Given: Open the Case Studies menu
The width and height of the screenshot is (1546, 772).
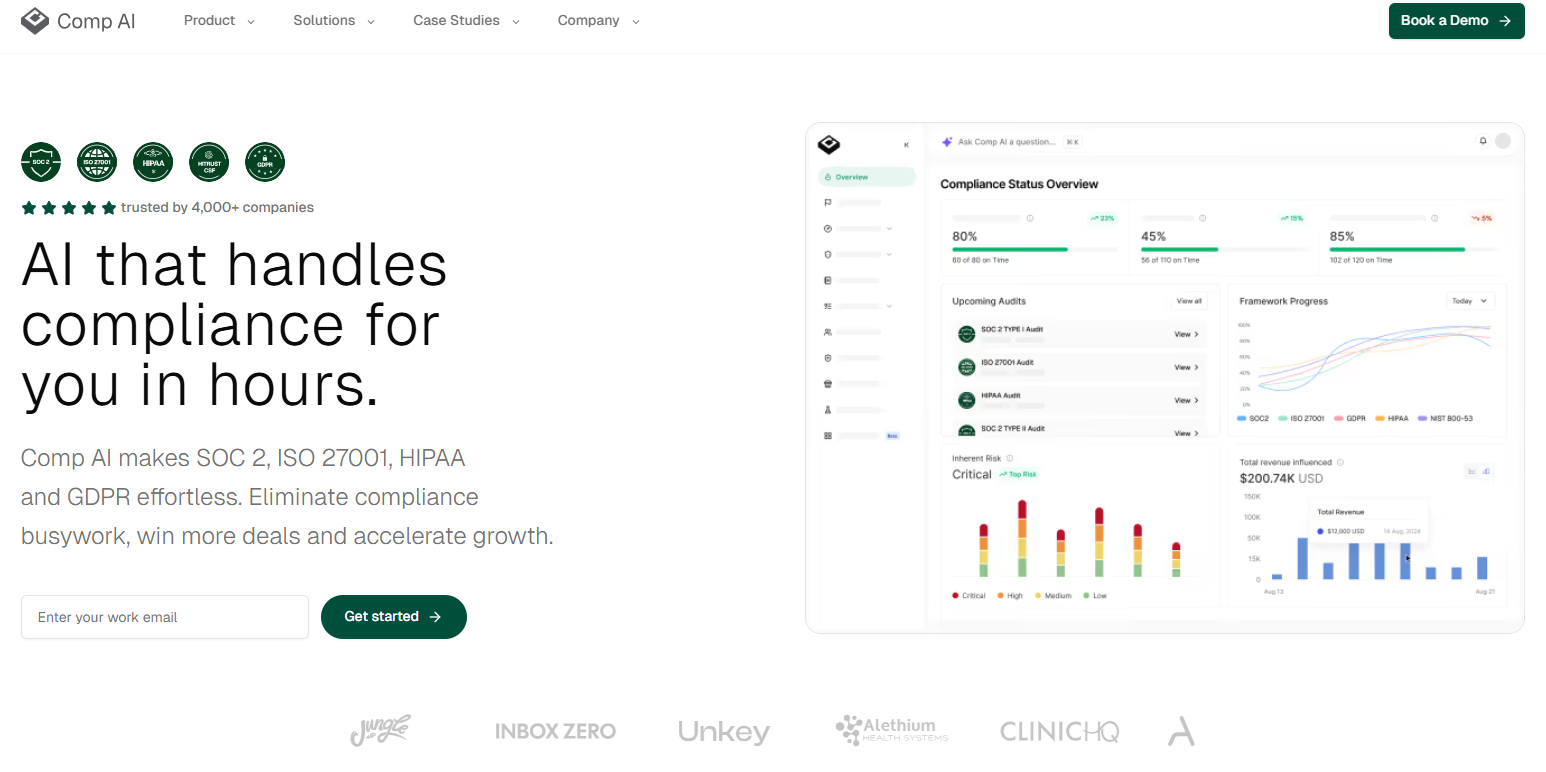Looking at the screenshot, I should click(466, 21).
